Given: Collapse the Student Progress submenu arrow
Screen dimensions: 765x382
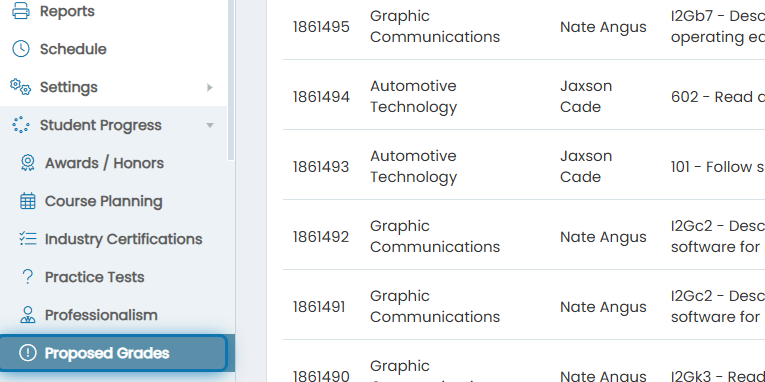Looking at the screenshot, I should tap(210, 125).
